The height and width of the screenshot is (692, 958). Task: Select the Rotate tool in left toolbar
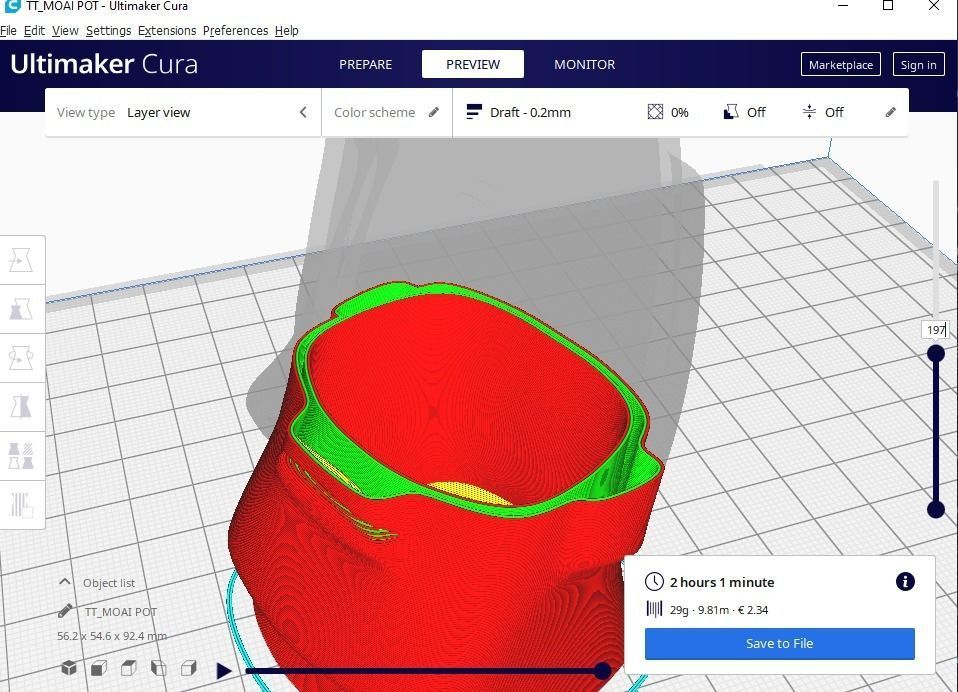click(x=21, y=358)
